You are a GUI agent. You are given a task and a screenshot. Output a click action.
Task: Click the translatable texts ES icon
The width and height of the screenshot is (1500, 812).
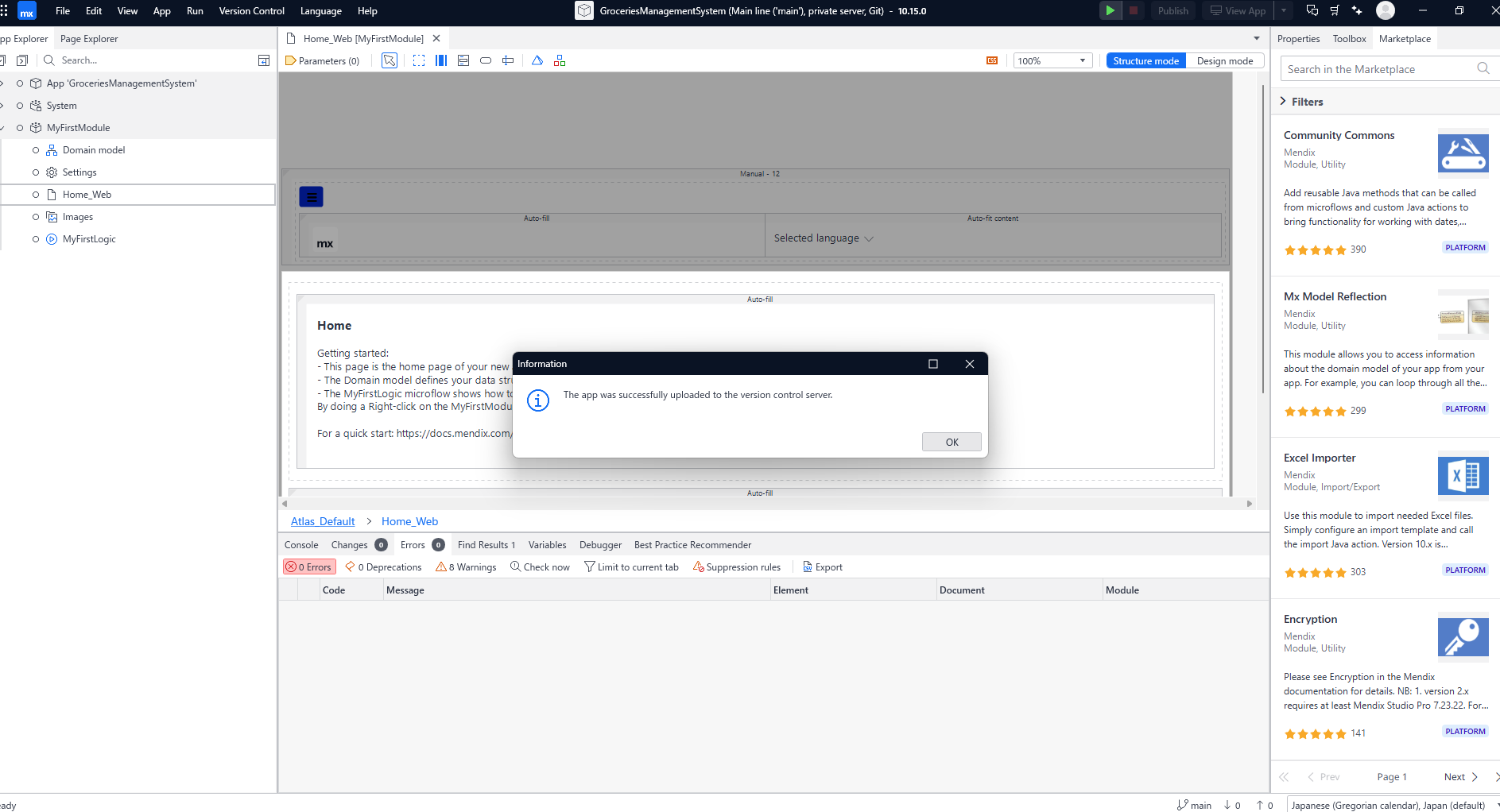991,60
